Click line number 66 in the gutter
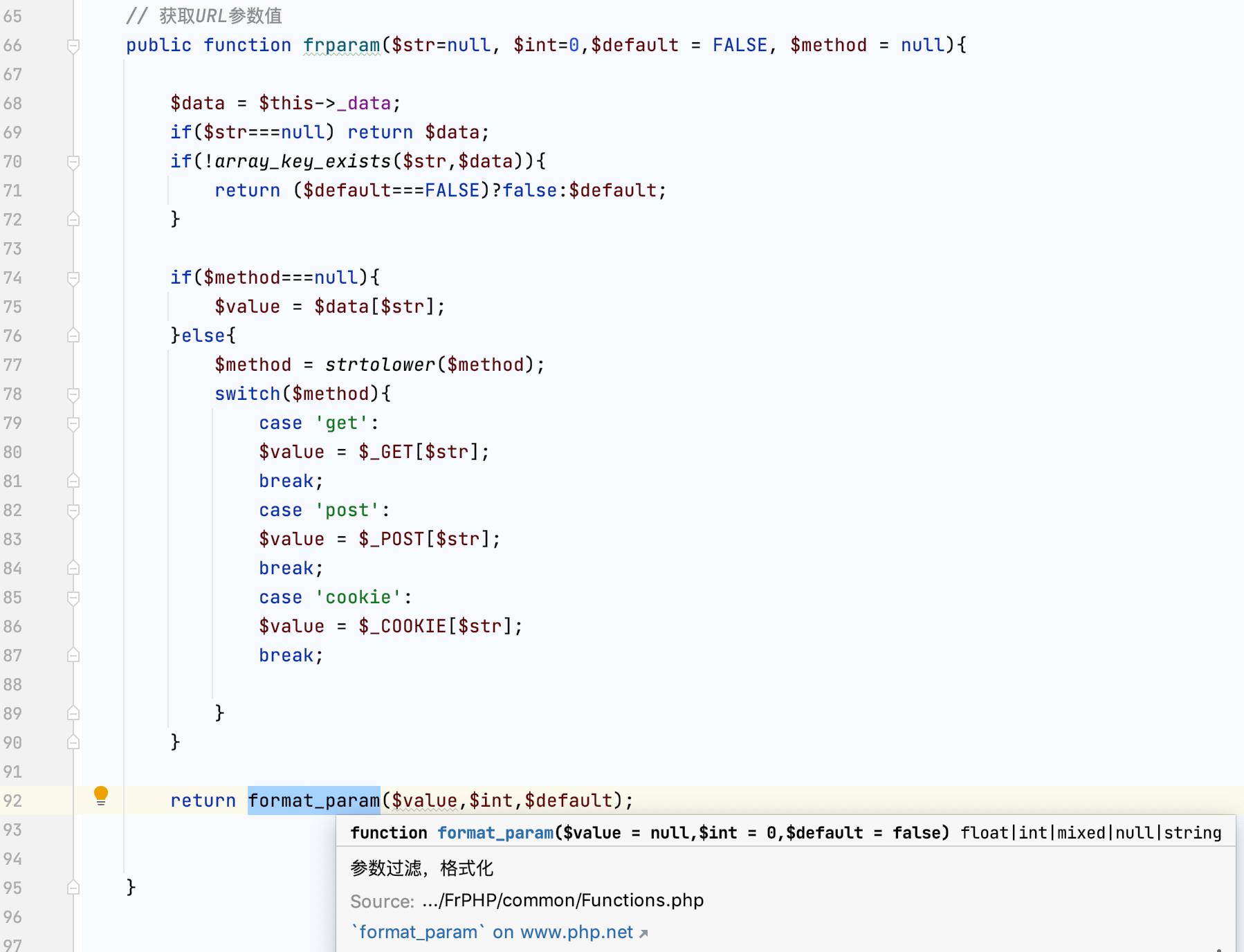Image resolution: width=1244 pixels, height=952 pixels. [x=12, y=46]
